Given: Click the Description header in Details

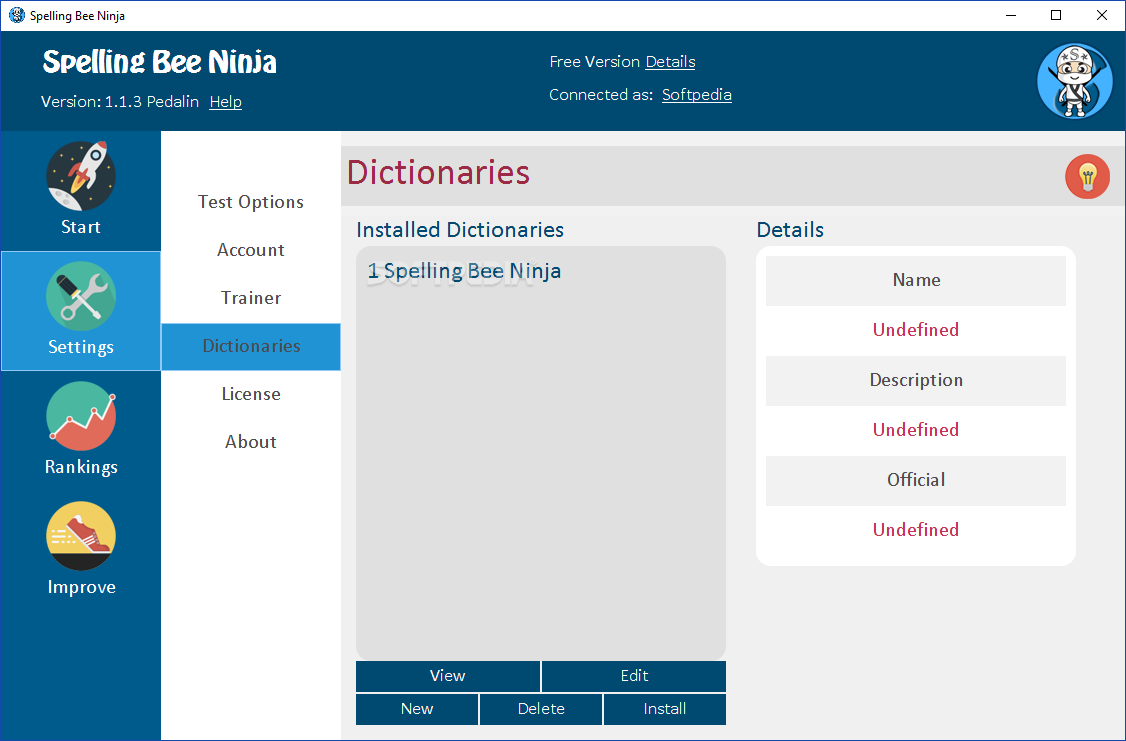Looking at the screenshot, I should pos(916,381).
